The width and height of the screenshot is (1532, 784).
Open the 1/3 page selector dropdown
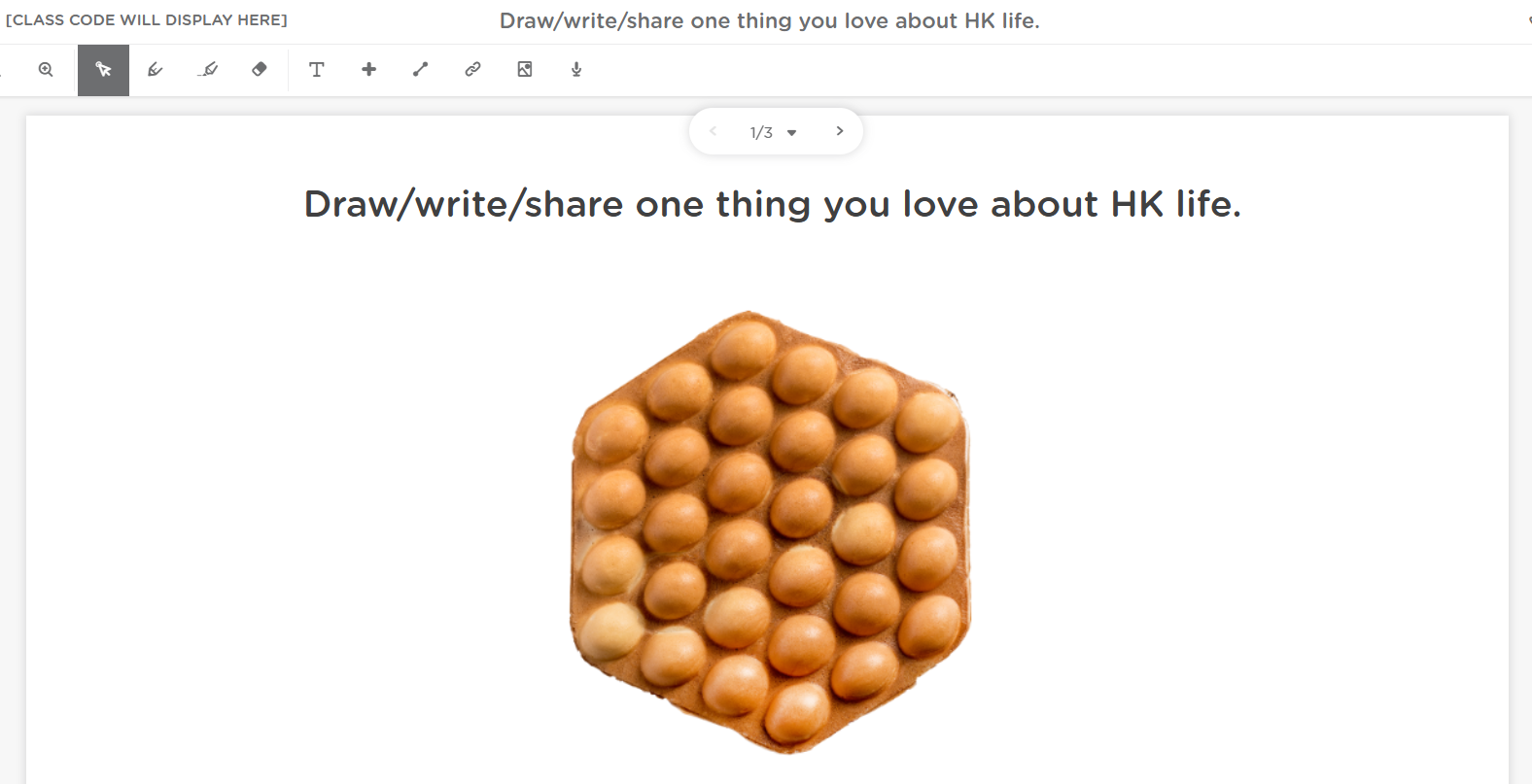(791, 133)
